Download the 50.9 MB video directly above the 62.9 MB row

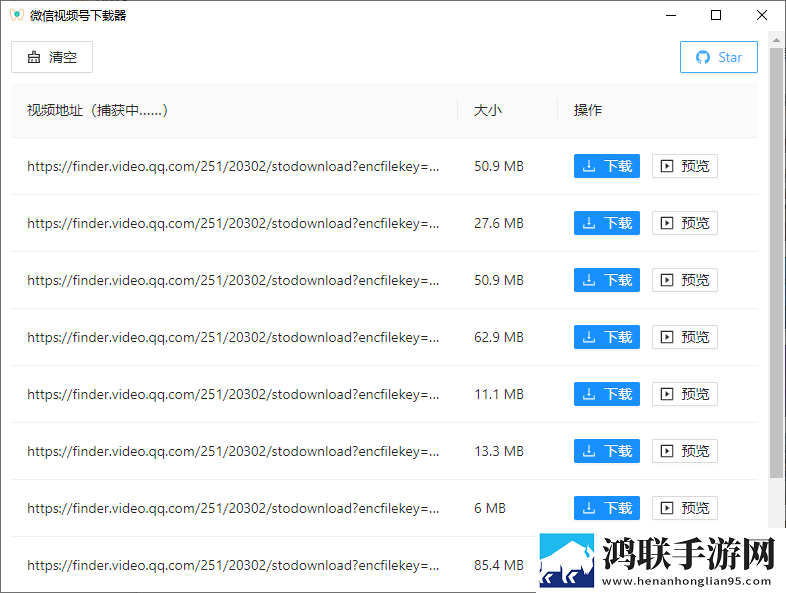click(x=607, y=280)
